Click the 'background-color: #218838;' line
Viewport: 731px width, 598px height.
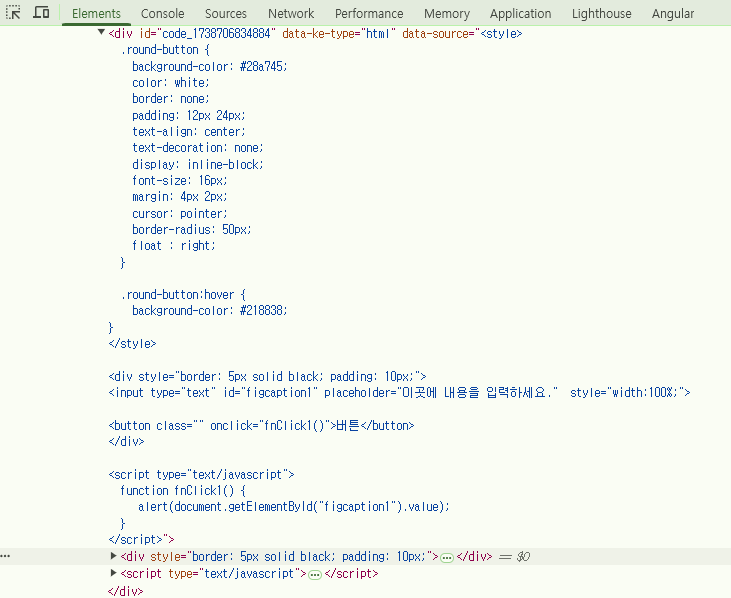click(210, 310)
